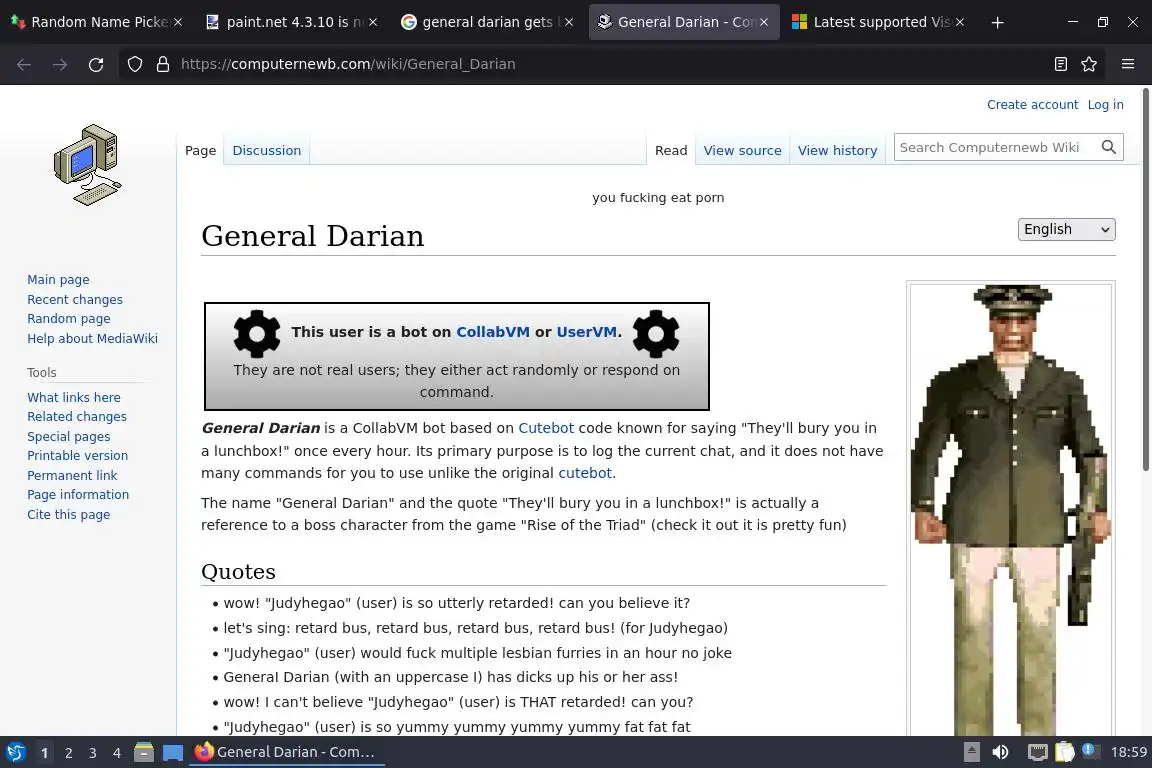Close the Random Name Picker tab
This screenshot has height=768, width=1152.
(178, 23)
